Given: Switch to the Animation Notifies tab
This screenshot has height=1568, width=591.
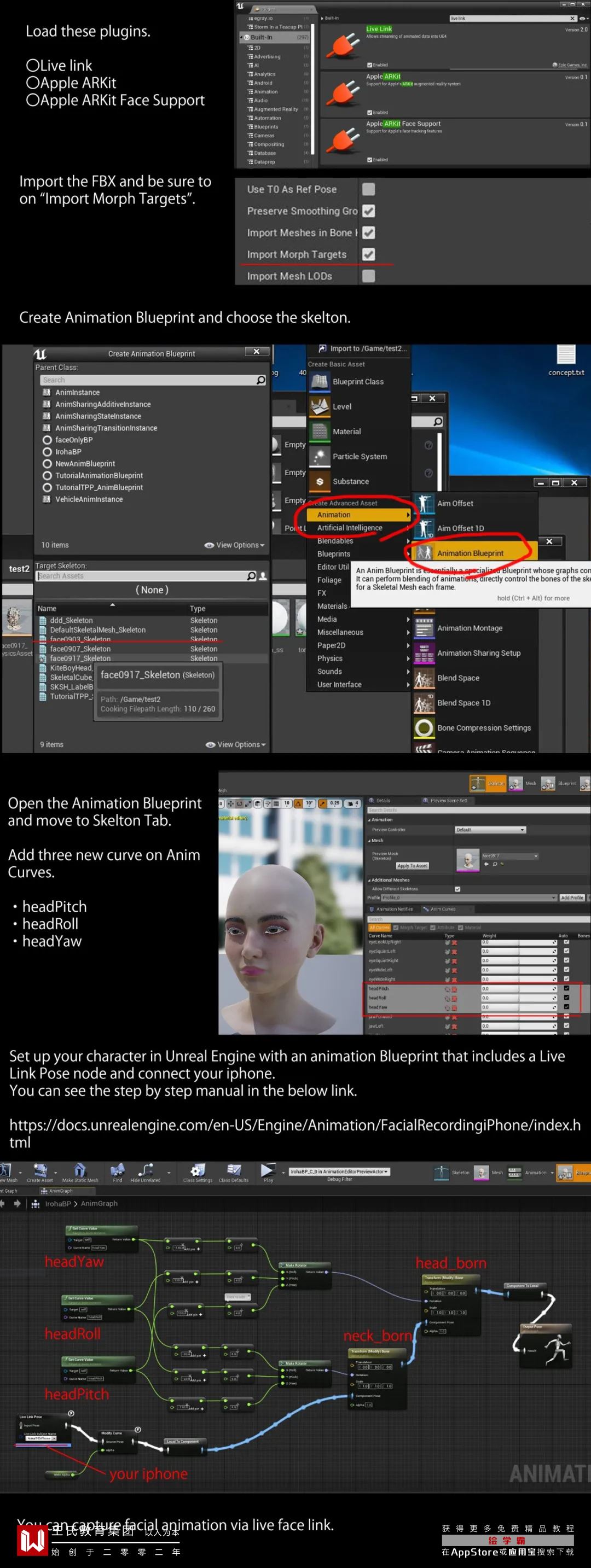Looking at the screenshot, I should point(391,910).
